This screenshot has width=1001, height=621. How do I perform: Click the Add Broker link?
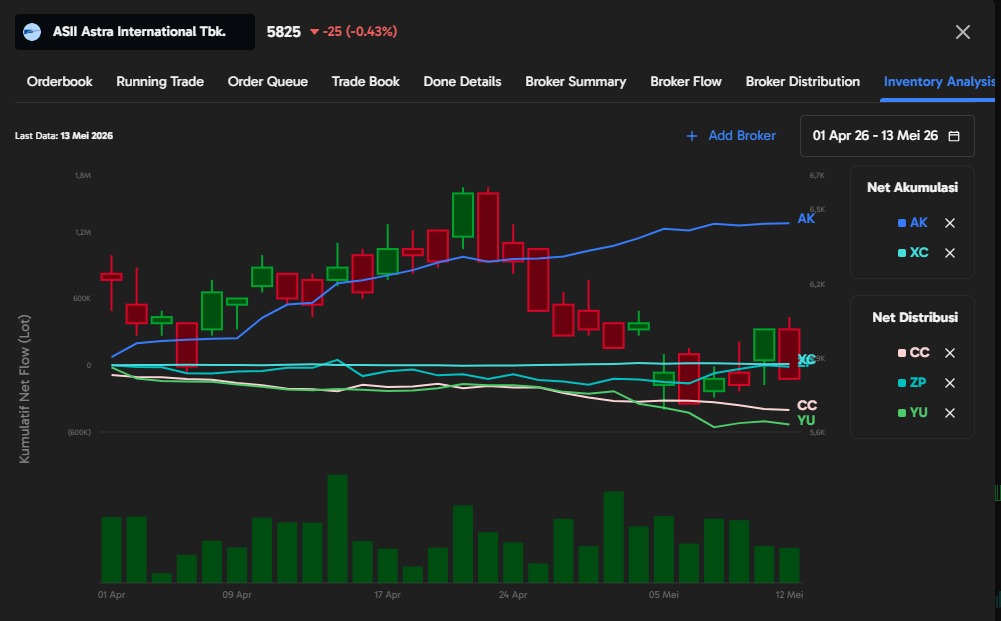coord(742,136)
